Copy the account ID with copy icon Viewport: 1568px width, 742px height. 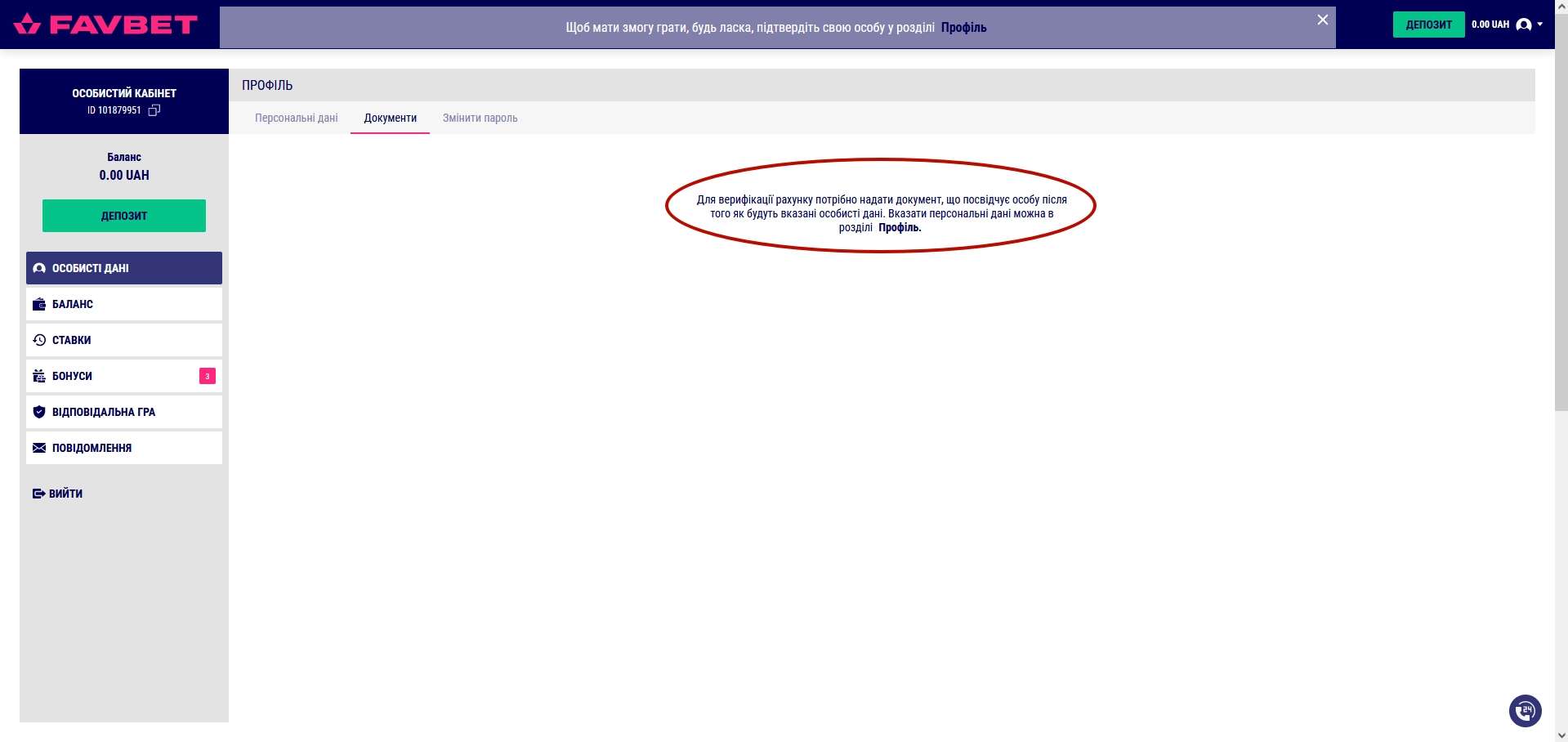(154, 110)
